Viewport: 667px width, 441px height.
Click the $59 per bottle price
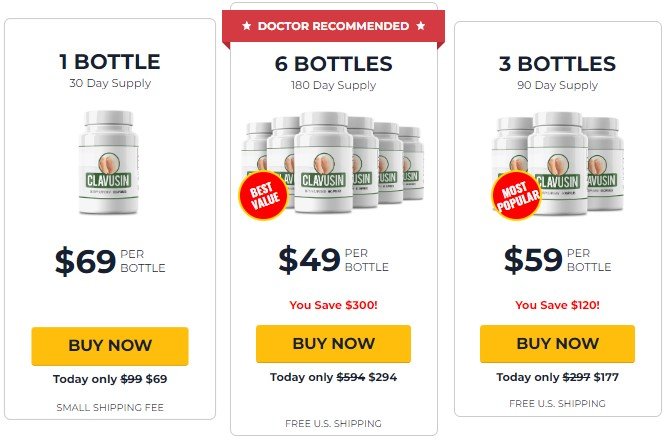pos(557,259)
